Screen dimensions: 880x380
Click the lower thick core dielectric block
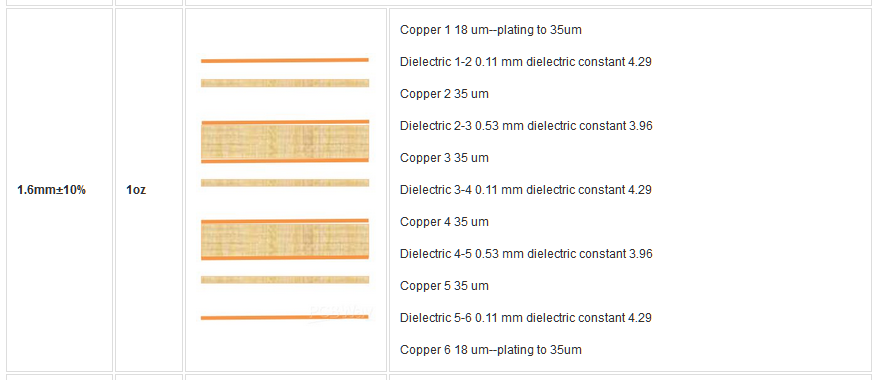pyautogui.click(x=285, y=240)
